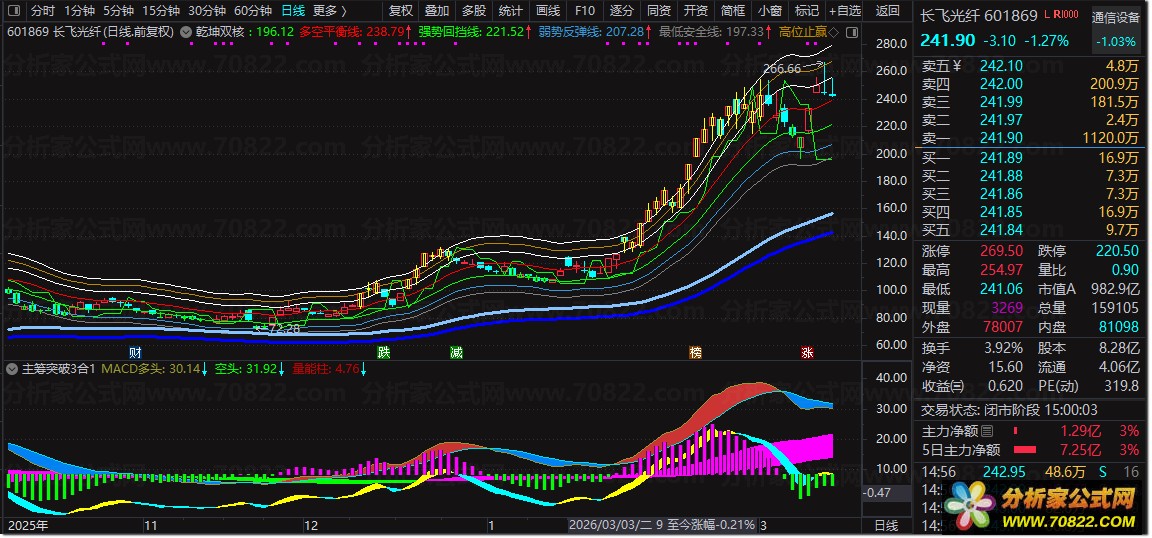Image resolution: width=1152 pixels, height=538 pixels.
Task: Click the 266.66 high price label
Action: [x=782, y=68]
